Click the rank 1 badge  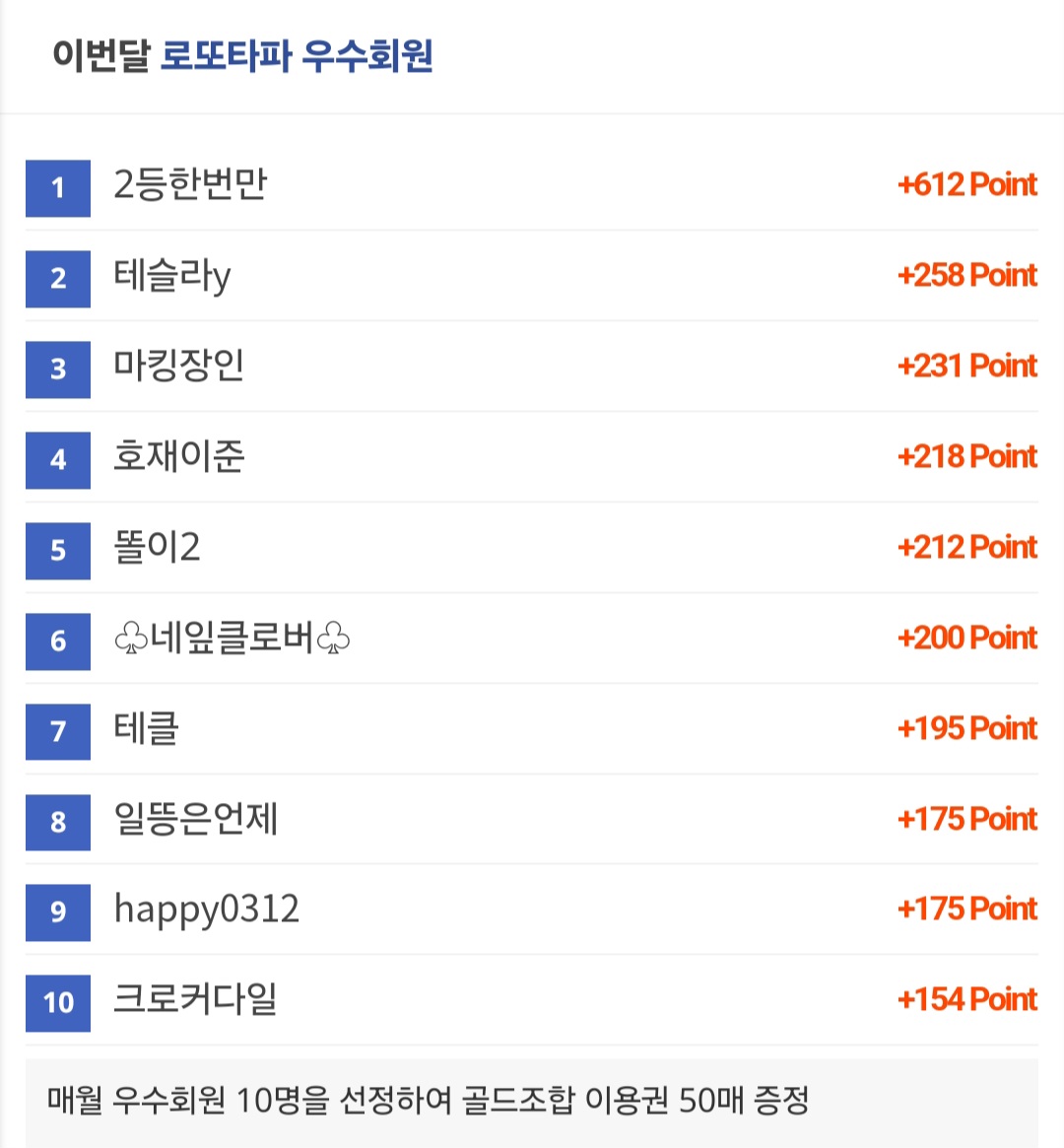click(x=58, y=188)
